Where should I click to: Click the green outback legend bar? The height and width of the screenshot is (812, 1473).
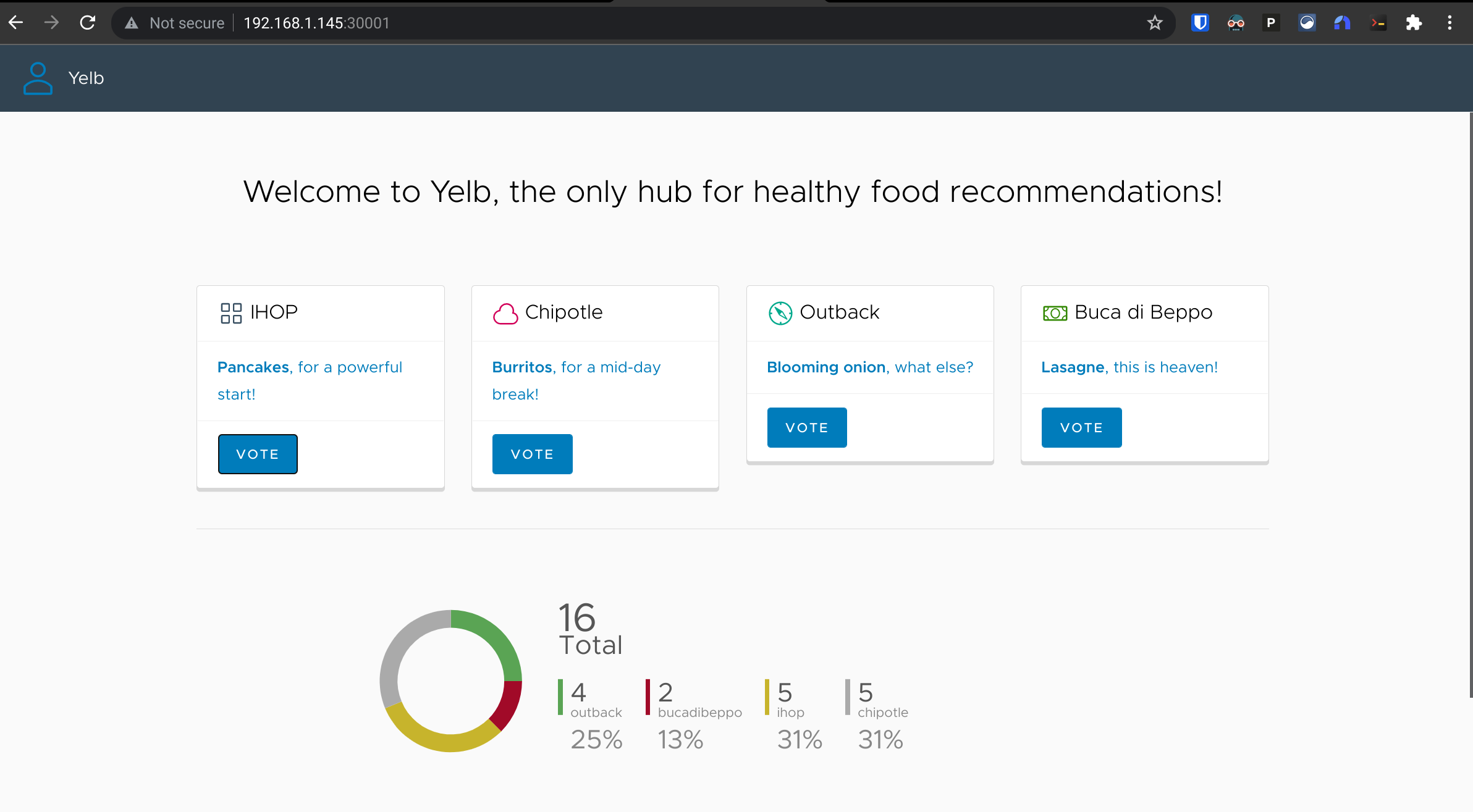560,697
